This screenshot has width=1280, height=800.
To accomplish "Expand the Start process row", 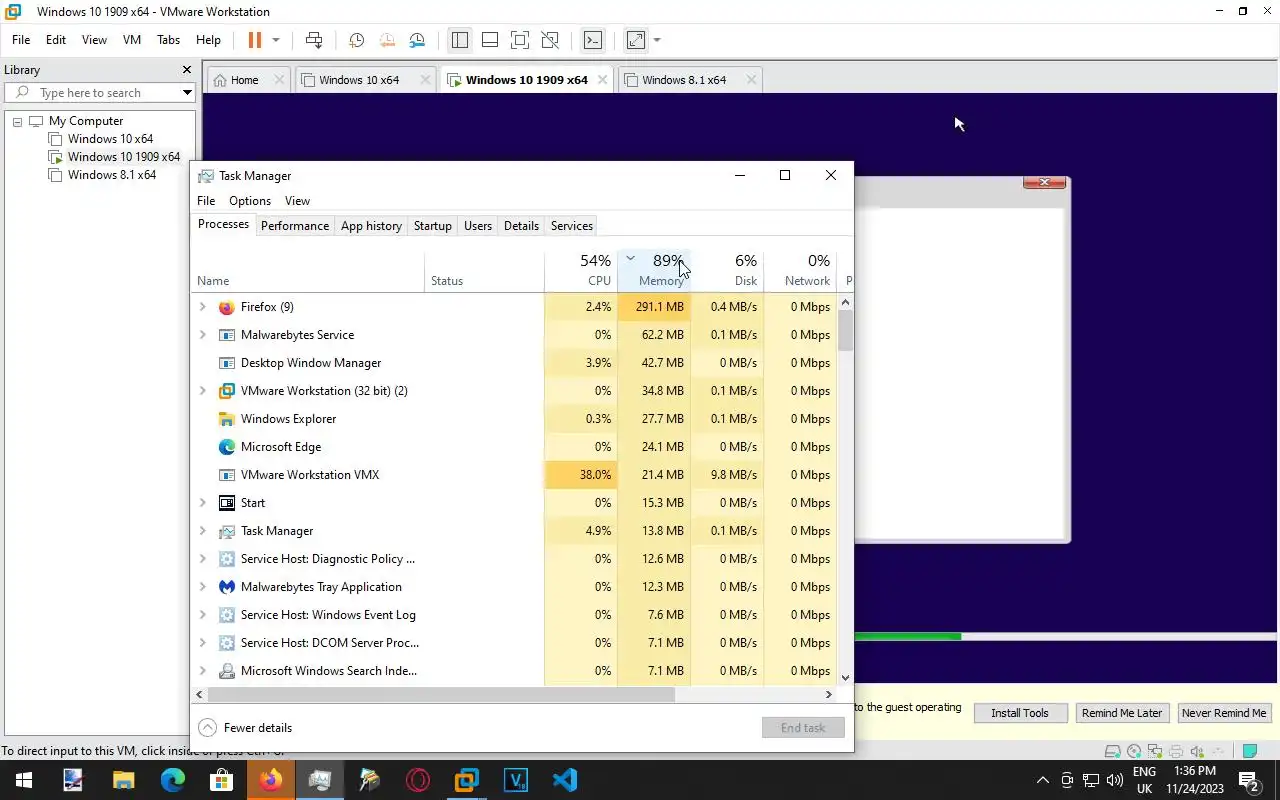I will pos(203,503).
